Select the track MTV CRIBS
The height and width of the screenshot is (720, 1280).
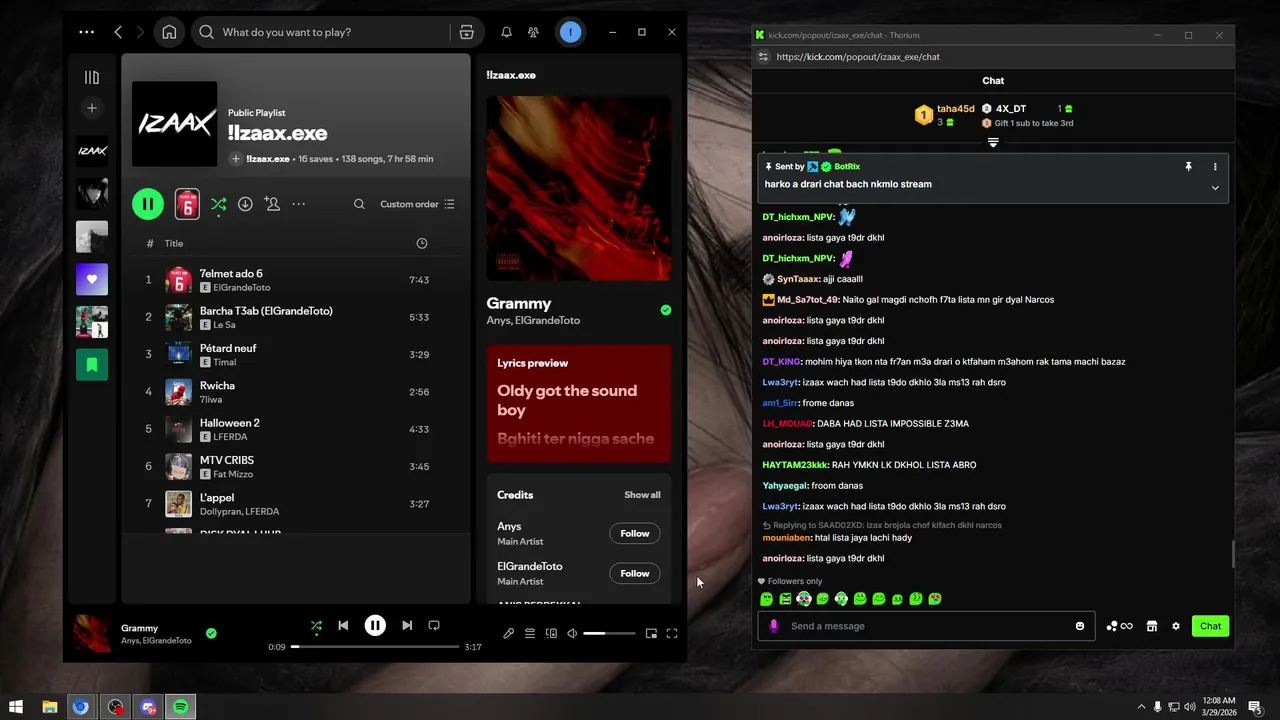click(x=296, y=466)
